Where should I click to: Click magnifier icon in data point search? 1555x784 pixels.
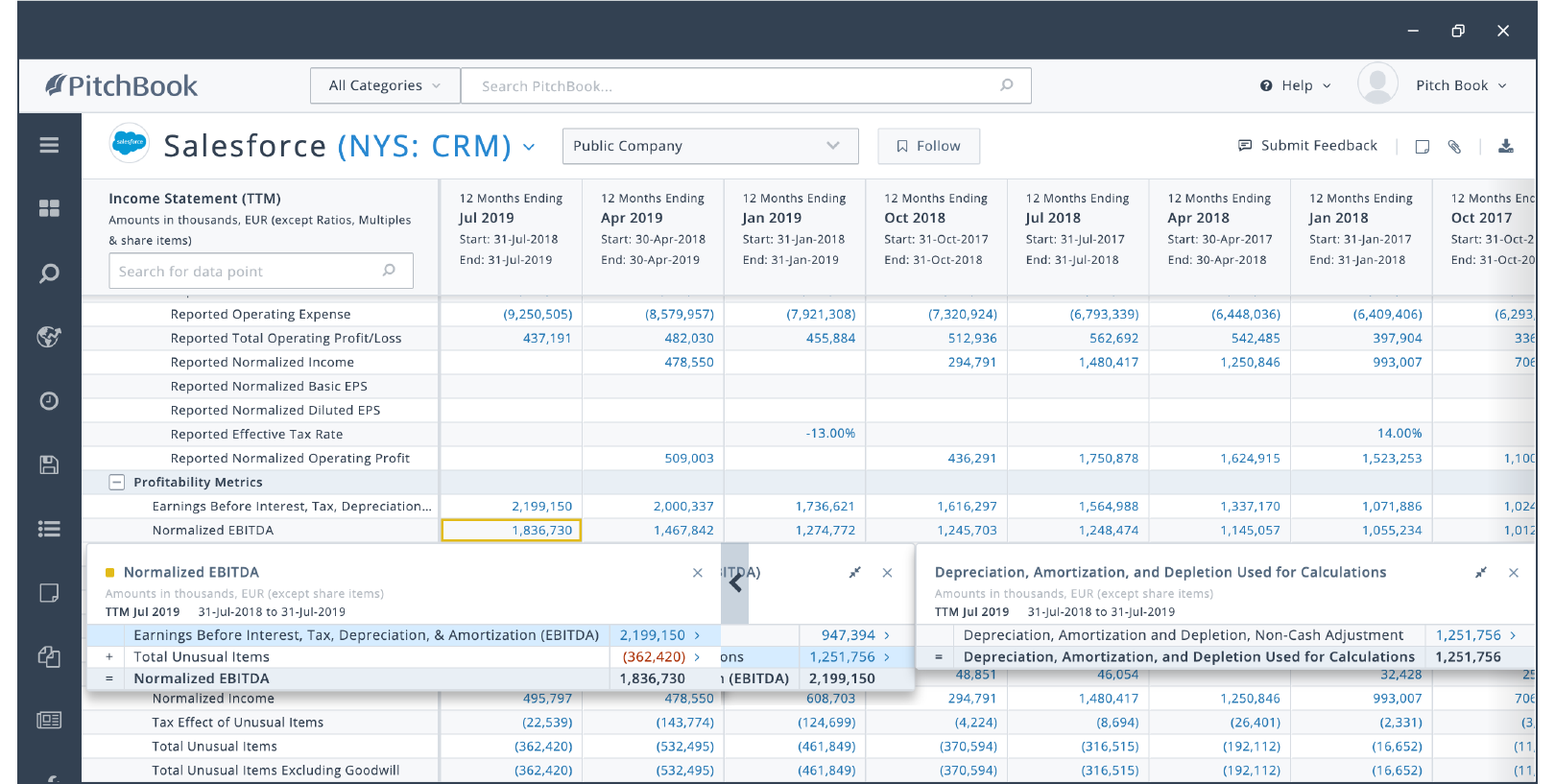[x=389, y=271]
